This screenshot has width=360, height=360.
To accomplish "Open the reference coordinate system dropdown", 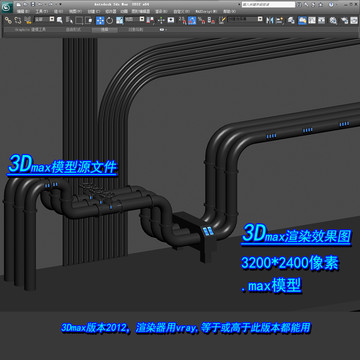I will click(135, 19).
